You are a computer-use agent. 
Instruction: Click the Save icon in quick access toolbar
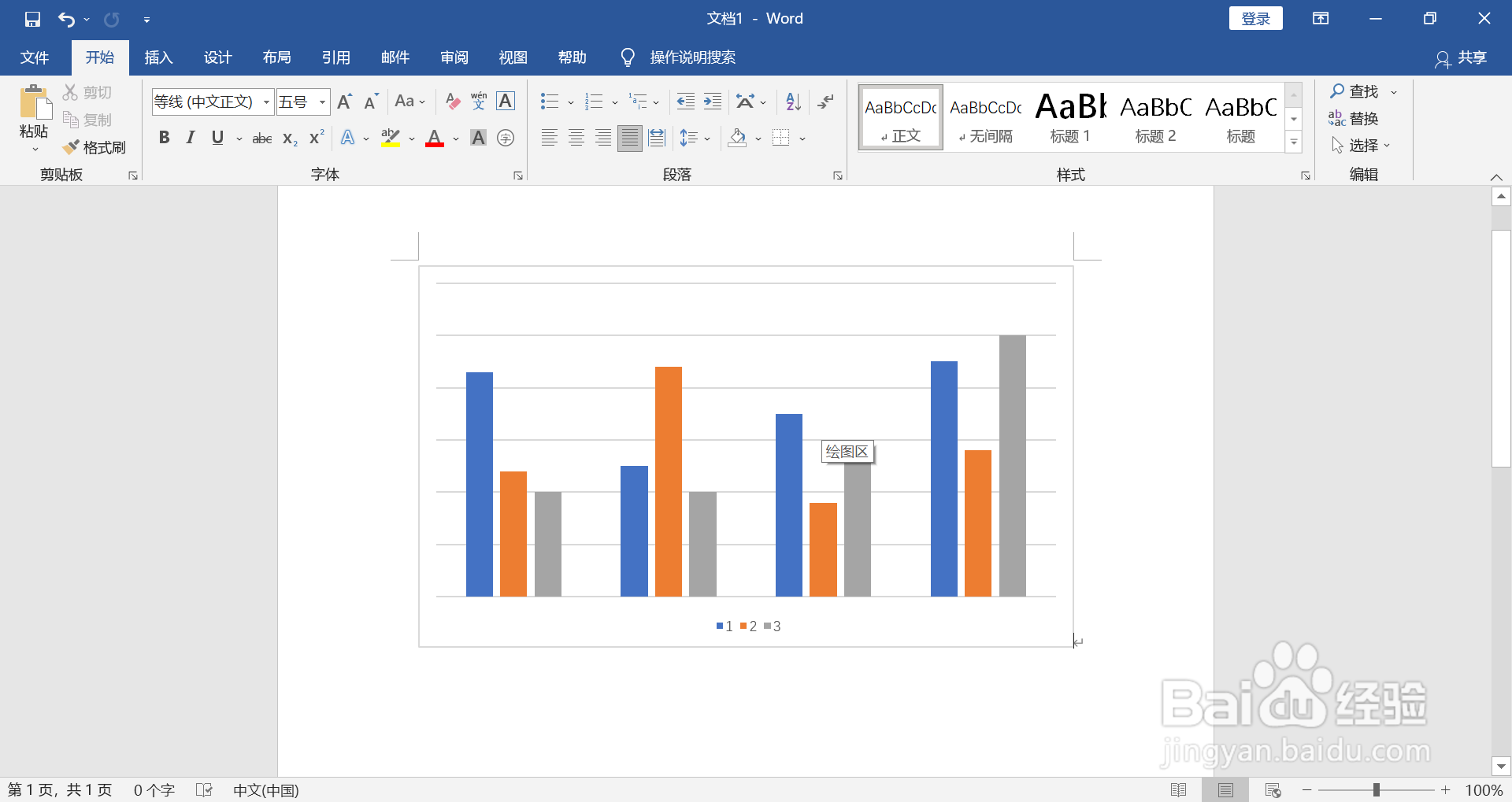pos(32,19)
